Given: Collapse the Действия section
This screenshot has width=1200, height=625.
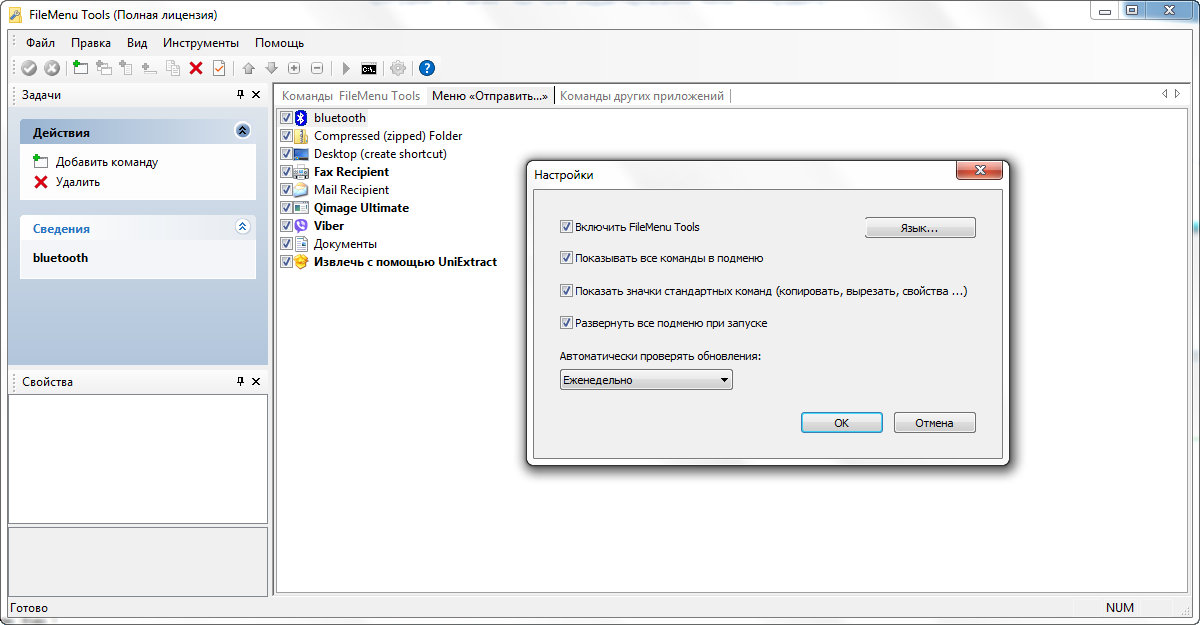Looking at the screenshot, I should coord(242,131).
